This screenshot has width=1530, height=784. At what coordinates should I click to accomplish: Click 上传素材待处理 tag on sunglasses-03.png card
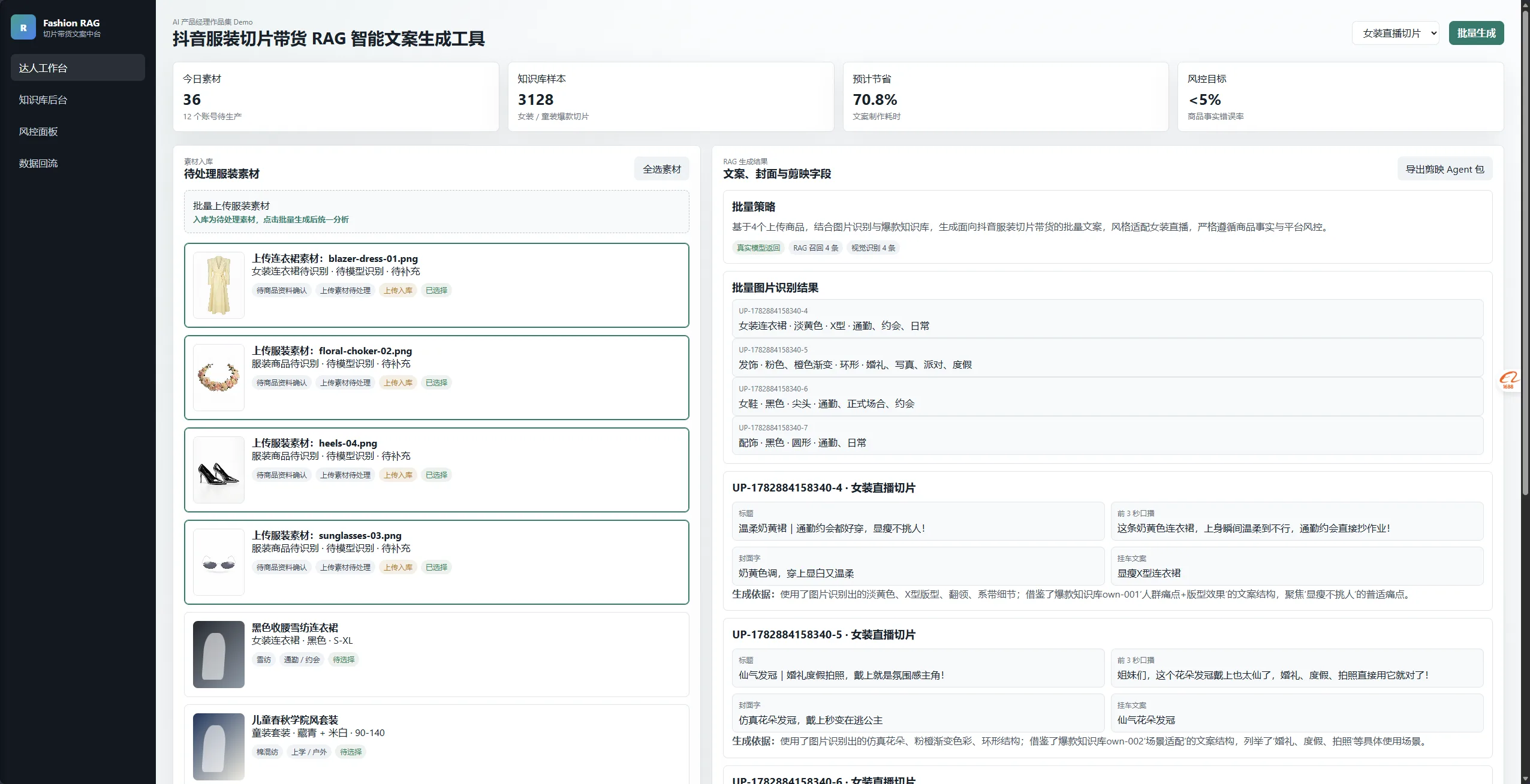click(345, 567)
